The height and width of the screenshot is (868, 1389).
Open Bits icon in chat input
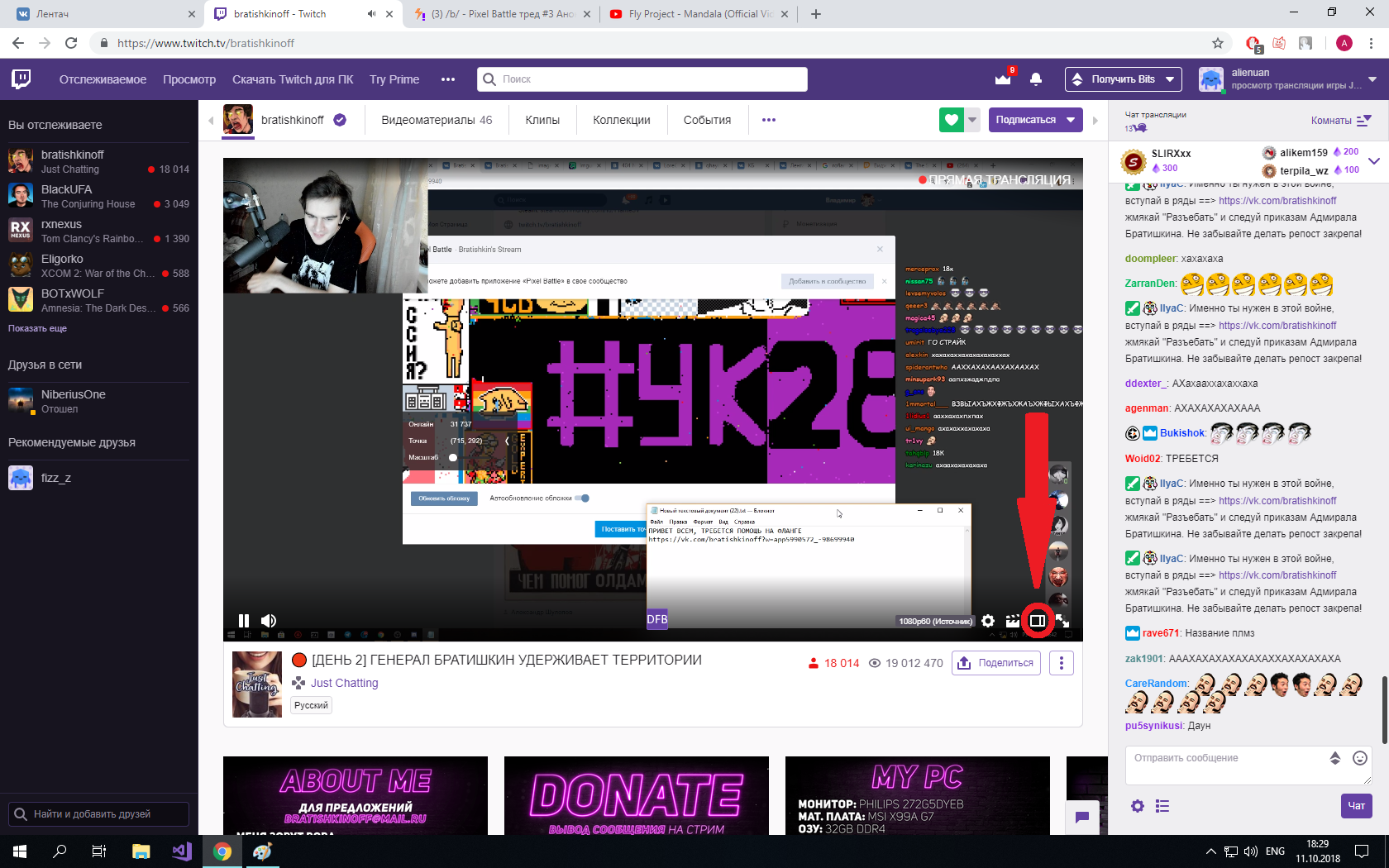[x=1334, y=758]
